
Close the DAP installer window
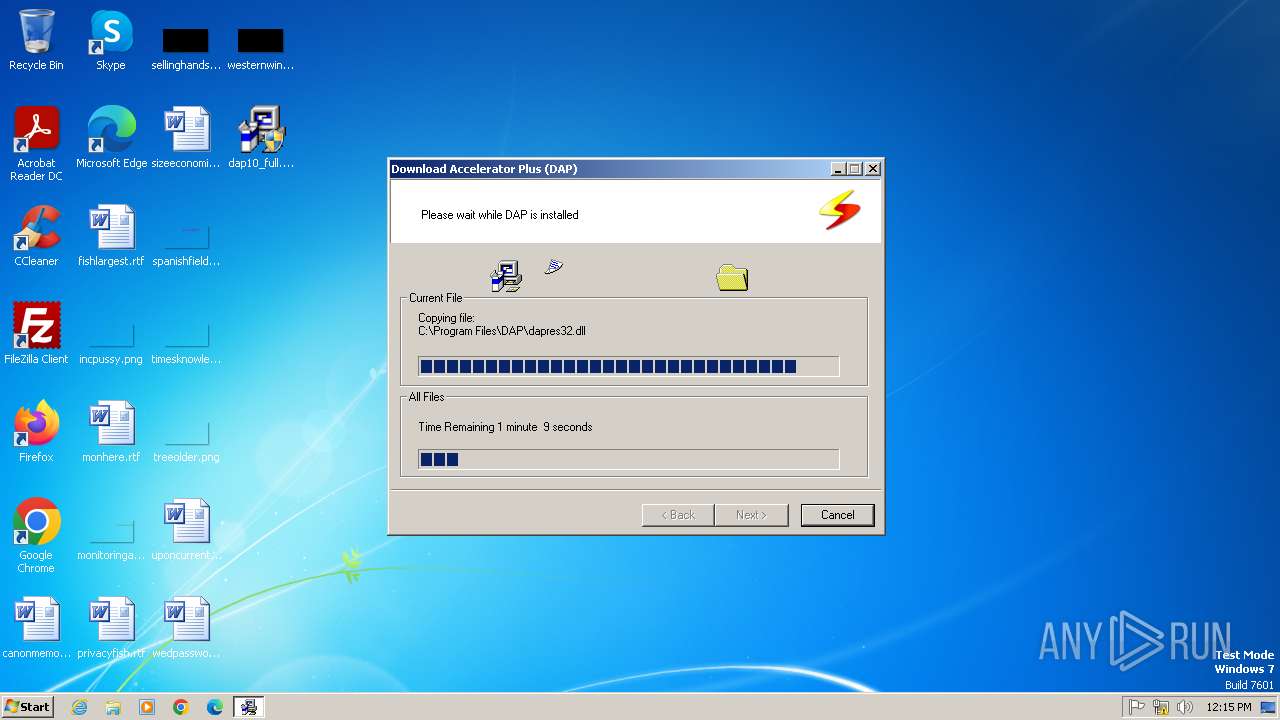pyautogui.click(x=872, y=169)
